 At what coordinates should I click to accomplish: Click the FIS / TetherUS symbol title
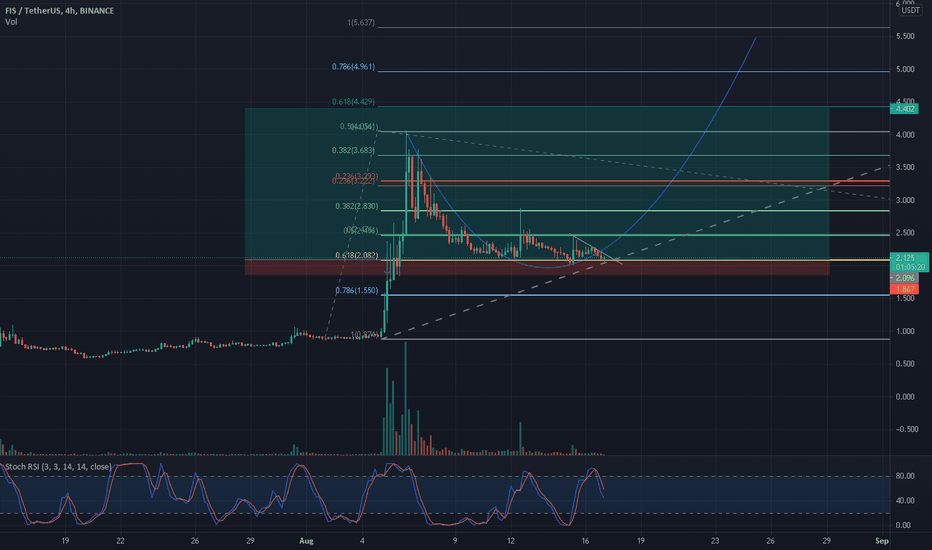pyautogui.click(x=59, y=11)
